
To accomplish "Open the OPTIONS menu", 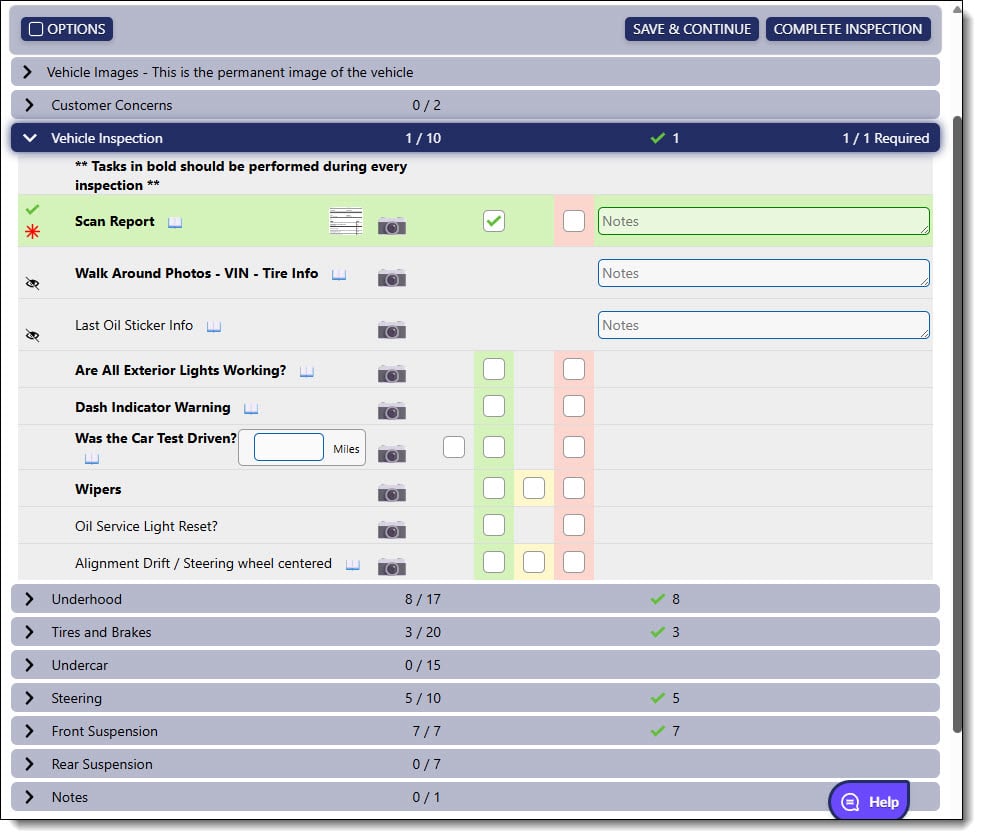I will (66, 29).
